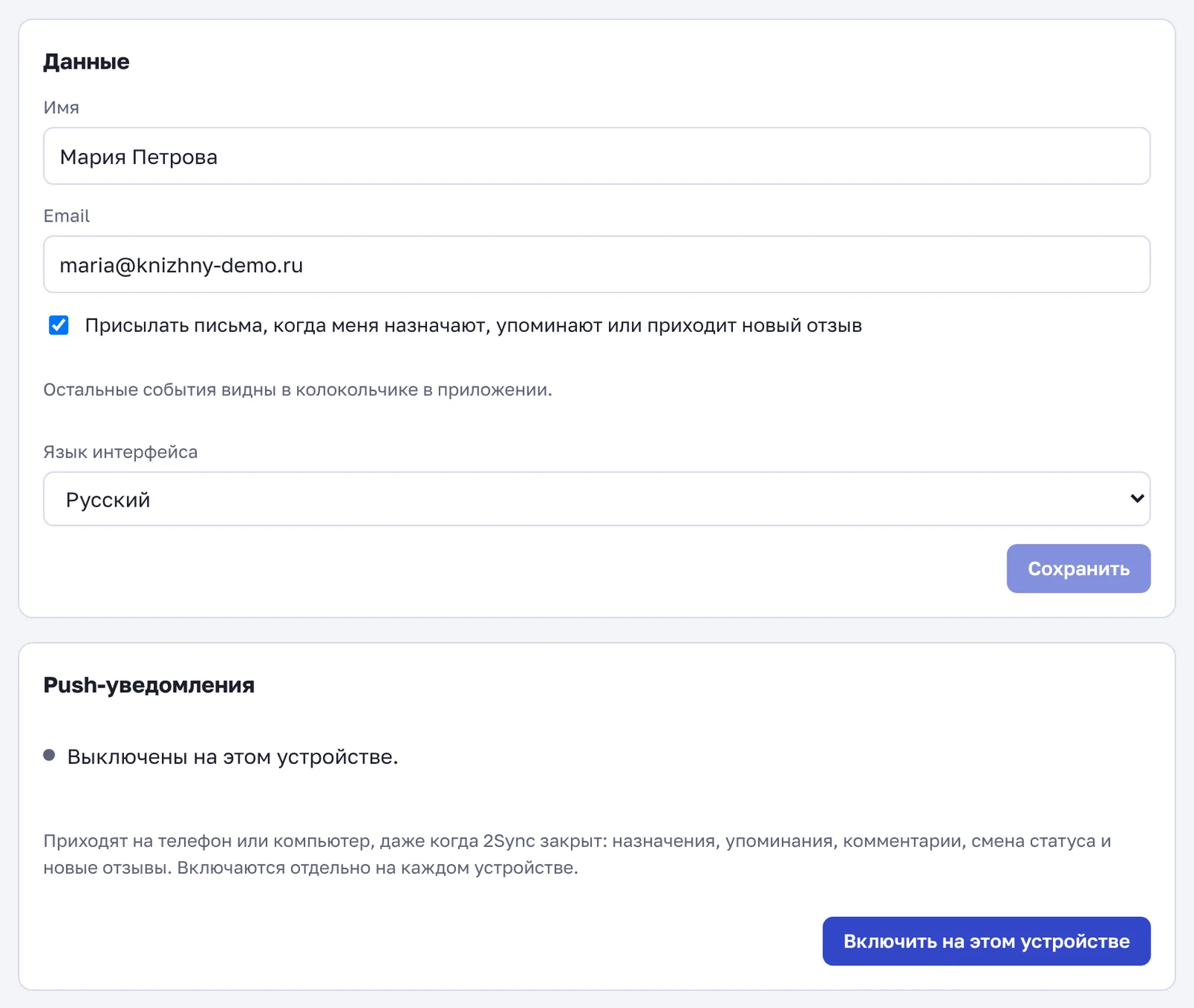Viewport: 1194px width, 1008px height.
Task: Click the Язык интерфейса label
Action: pyautogui.click(x=120, y=452)
